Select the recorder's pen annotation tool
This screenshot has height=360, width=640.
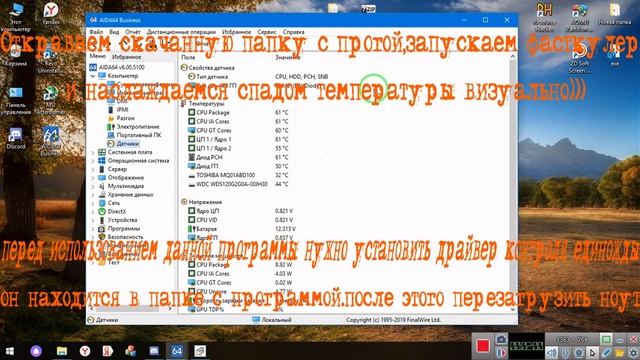(x=607, y=352)
